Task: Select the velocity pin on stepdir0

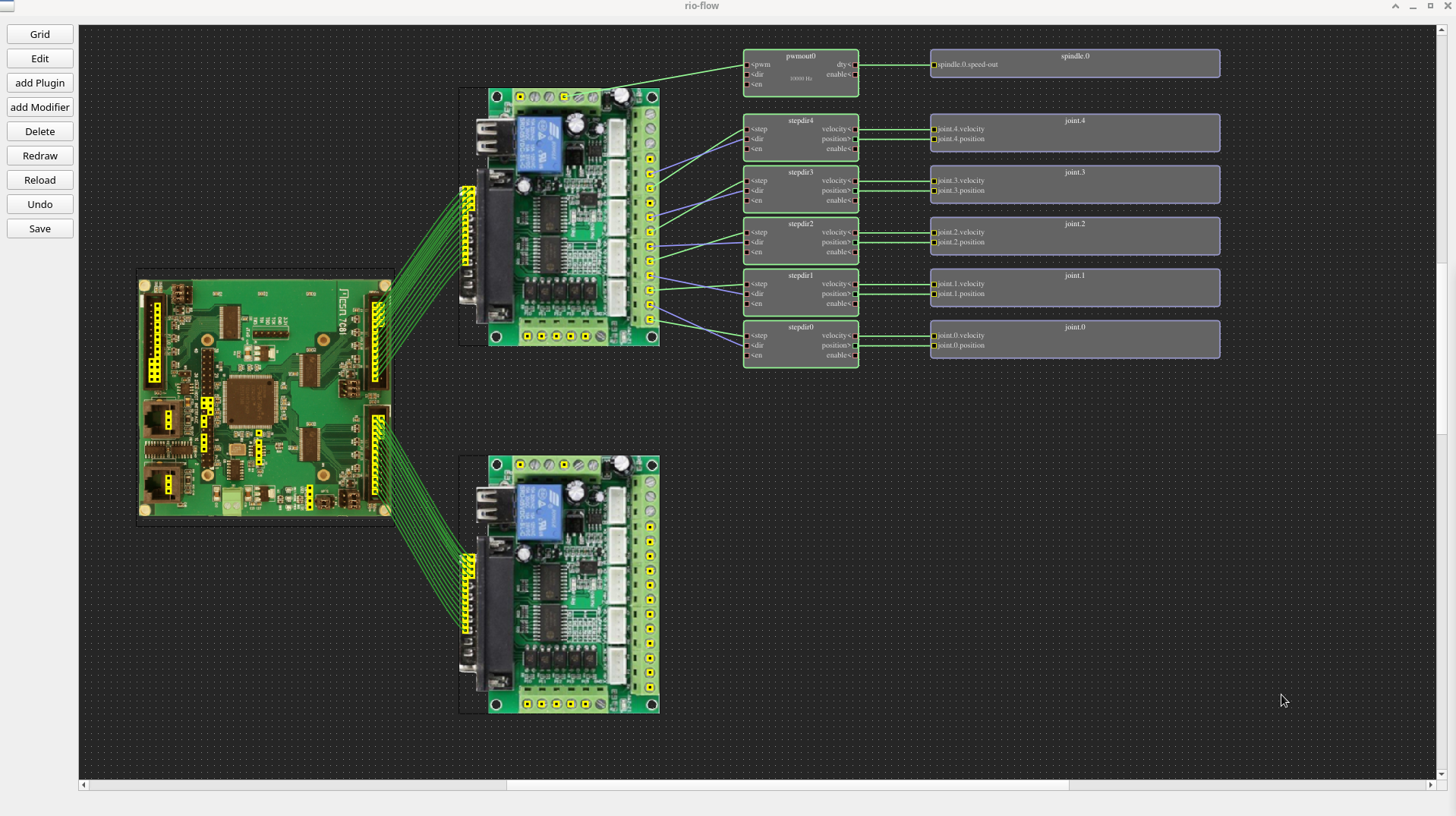Action: pyautogui.click(x=855, y=336)
